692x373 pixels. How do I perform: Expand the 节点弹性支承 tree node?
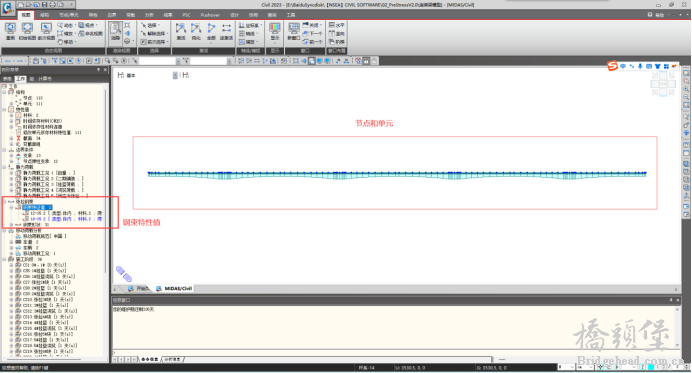pos(11,161)
